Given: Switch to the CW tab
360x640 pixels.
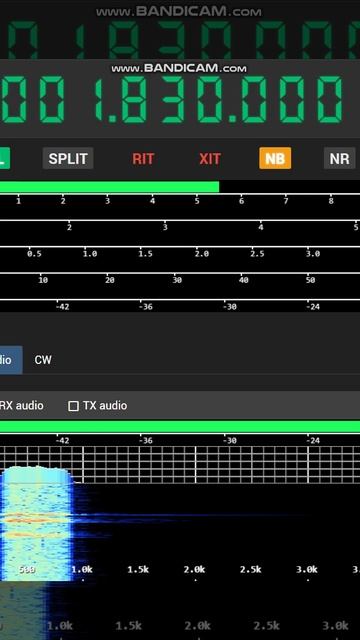Looking at the screenshot, I should (43, 360).
